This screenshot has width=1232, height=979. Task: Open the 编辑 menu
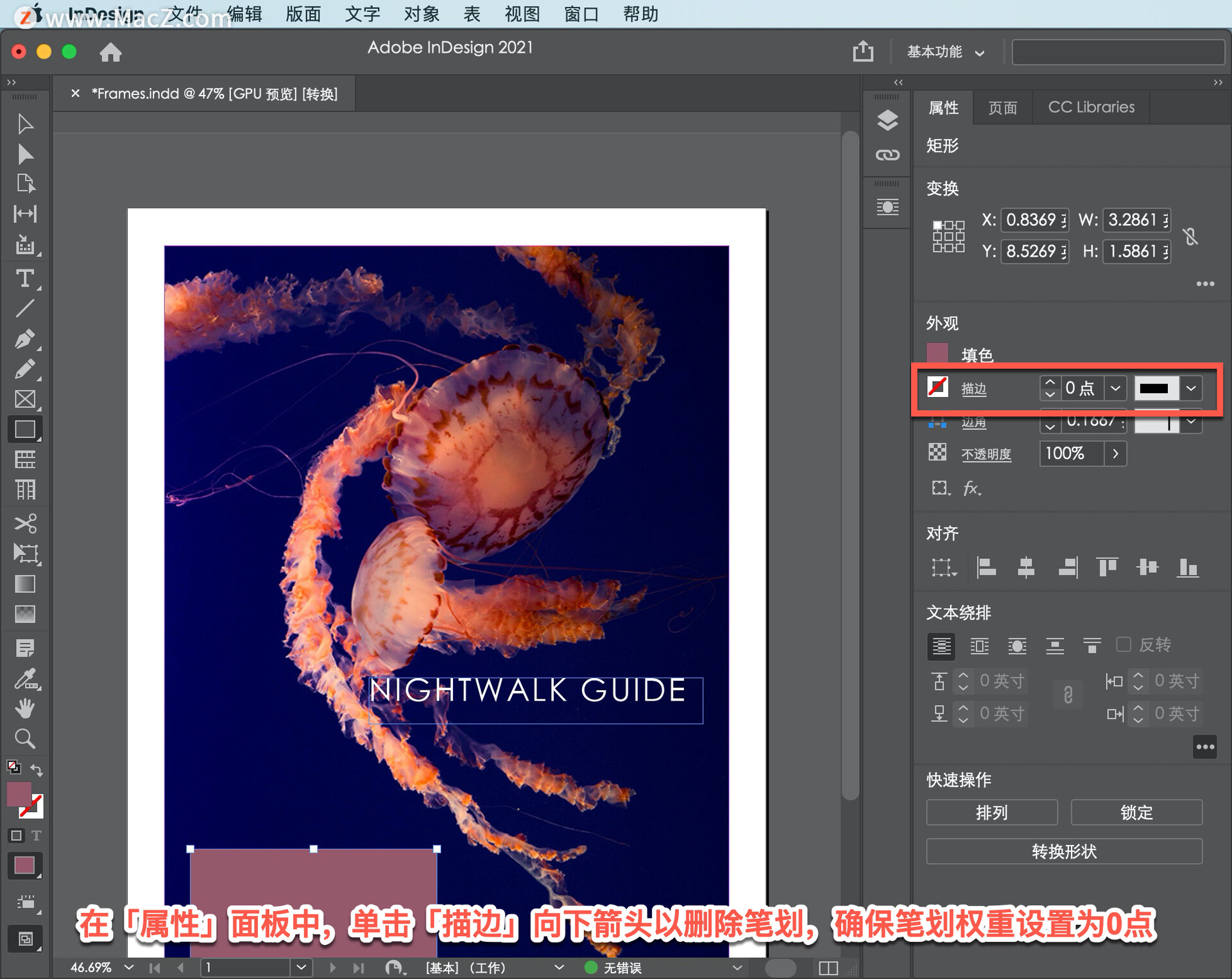244,13
